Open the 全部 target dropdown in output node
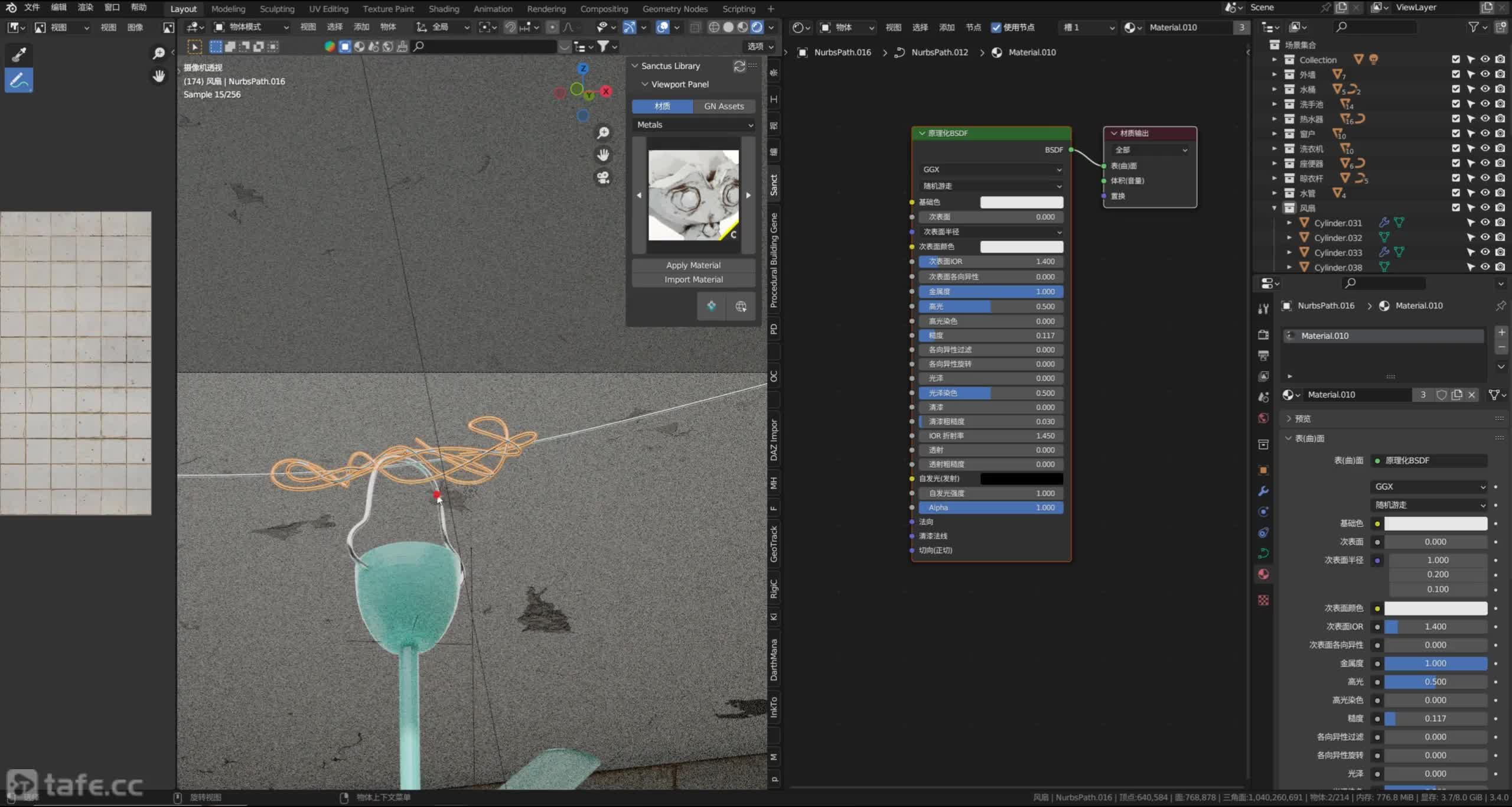This screenshot has height=807, width=1512. tap(1150, 150)
